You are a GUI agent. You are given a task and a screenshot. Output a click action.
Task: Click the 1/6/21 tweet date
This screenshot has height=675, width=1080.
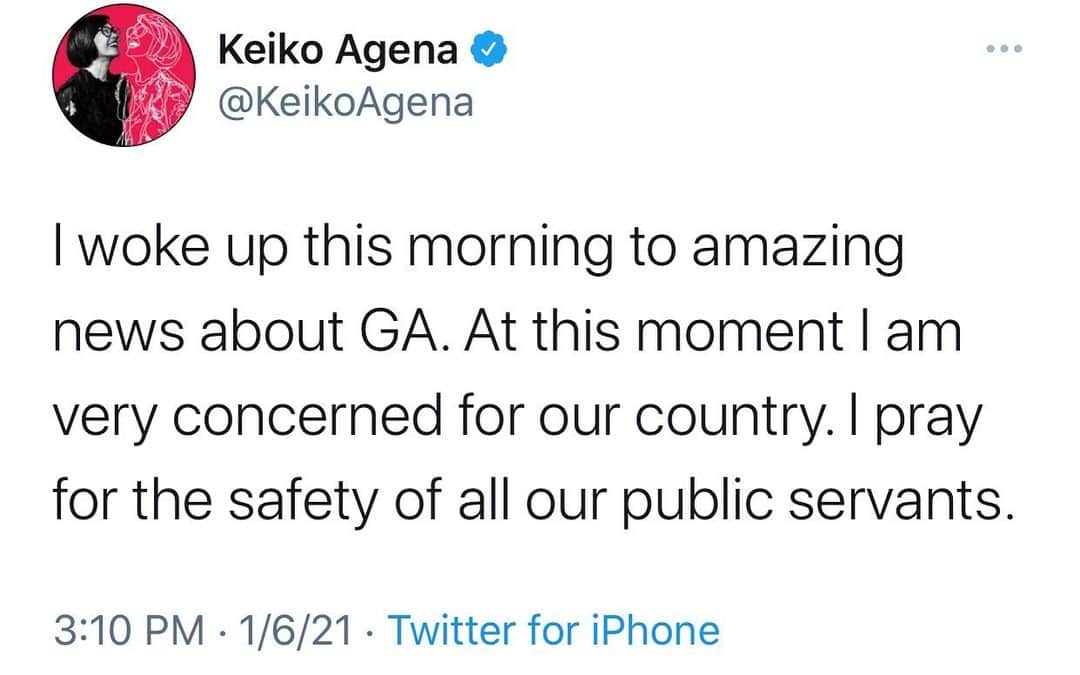(x=296, y=631)
